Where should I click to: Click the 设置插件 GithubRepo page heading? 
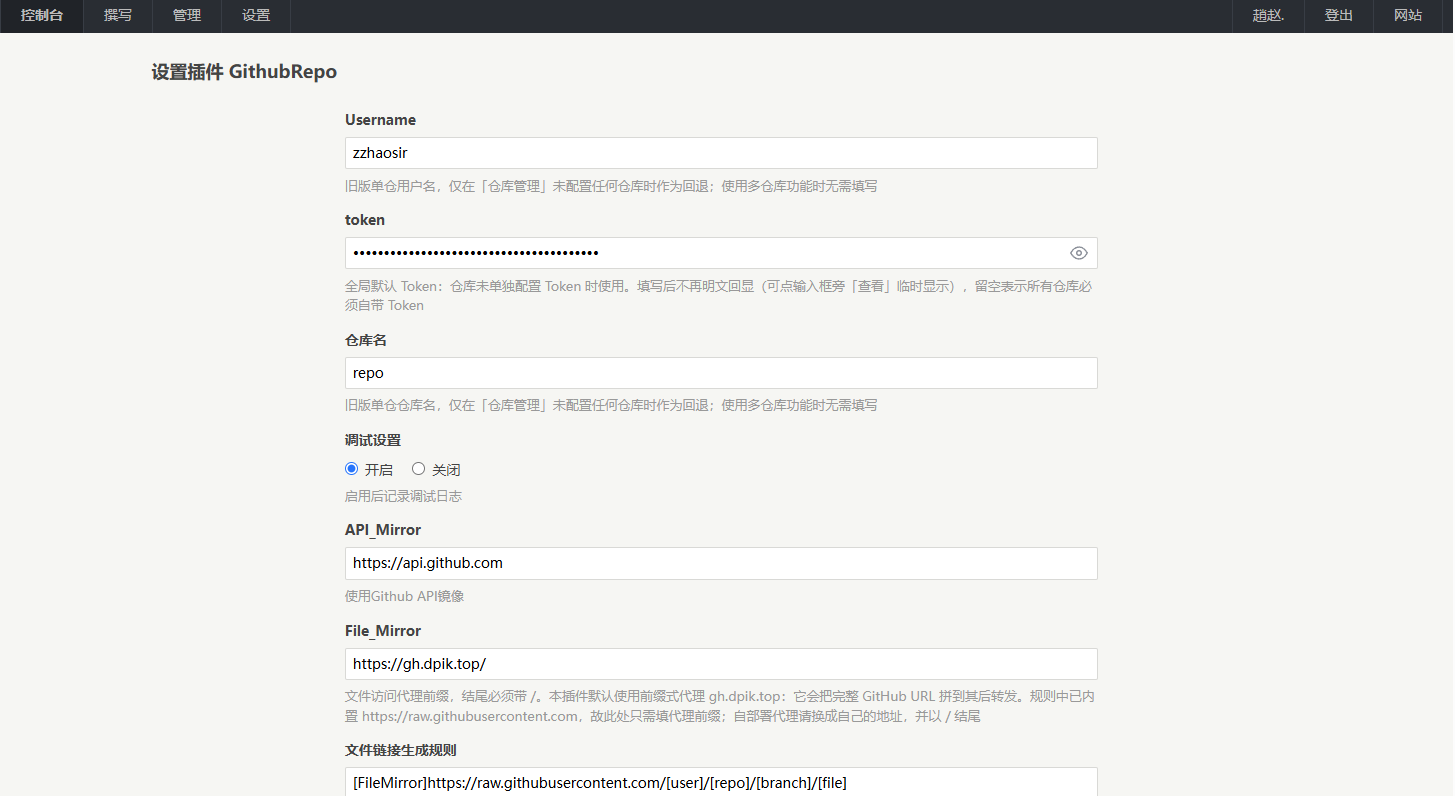244,72
